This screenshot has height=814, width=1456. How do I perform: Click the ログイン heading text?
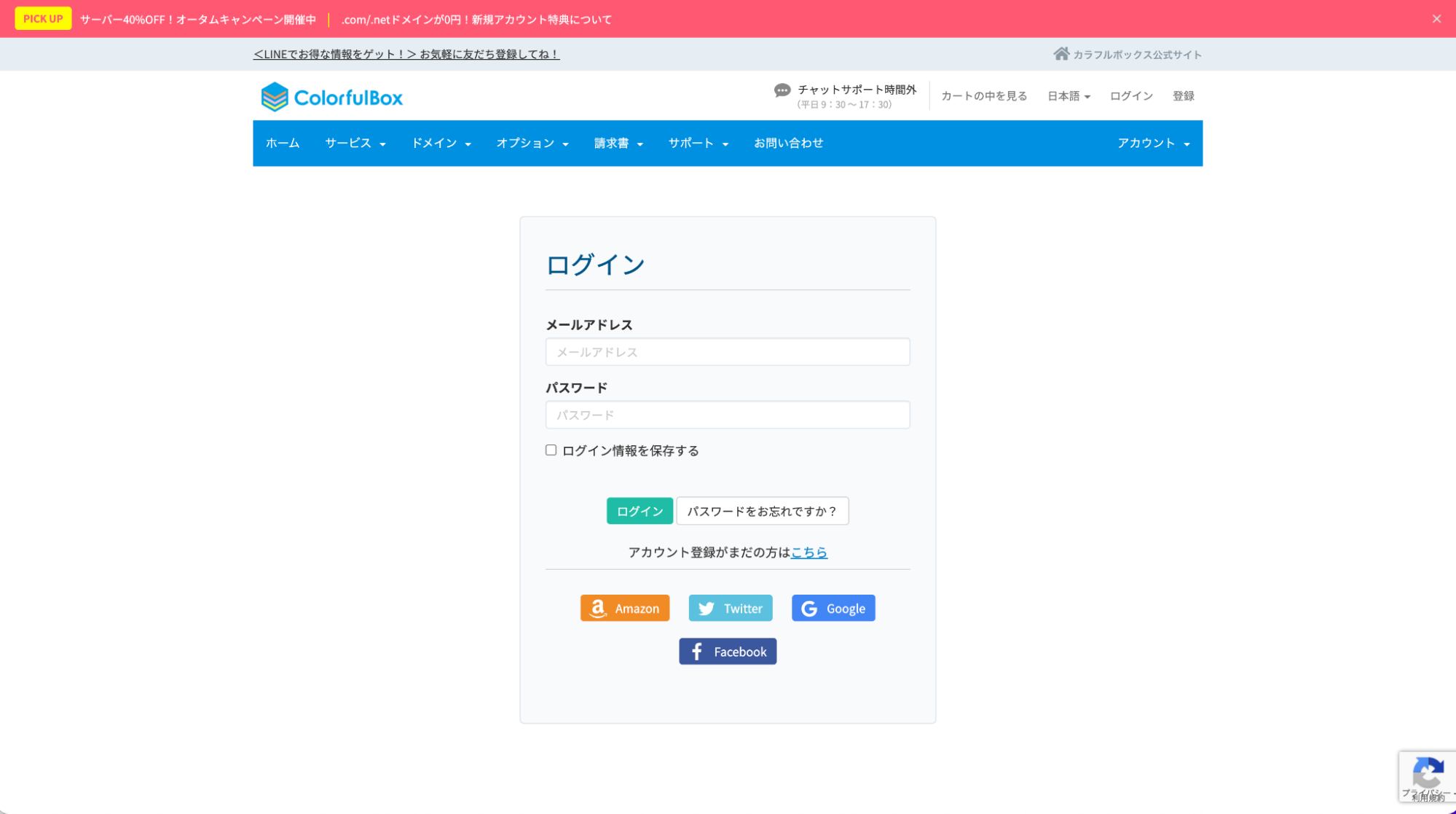pos(595,264)
